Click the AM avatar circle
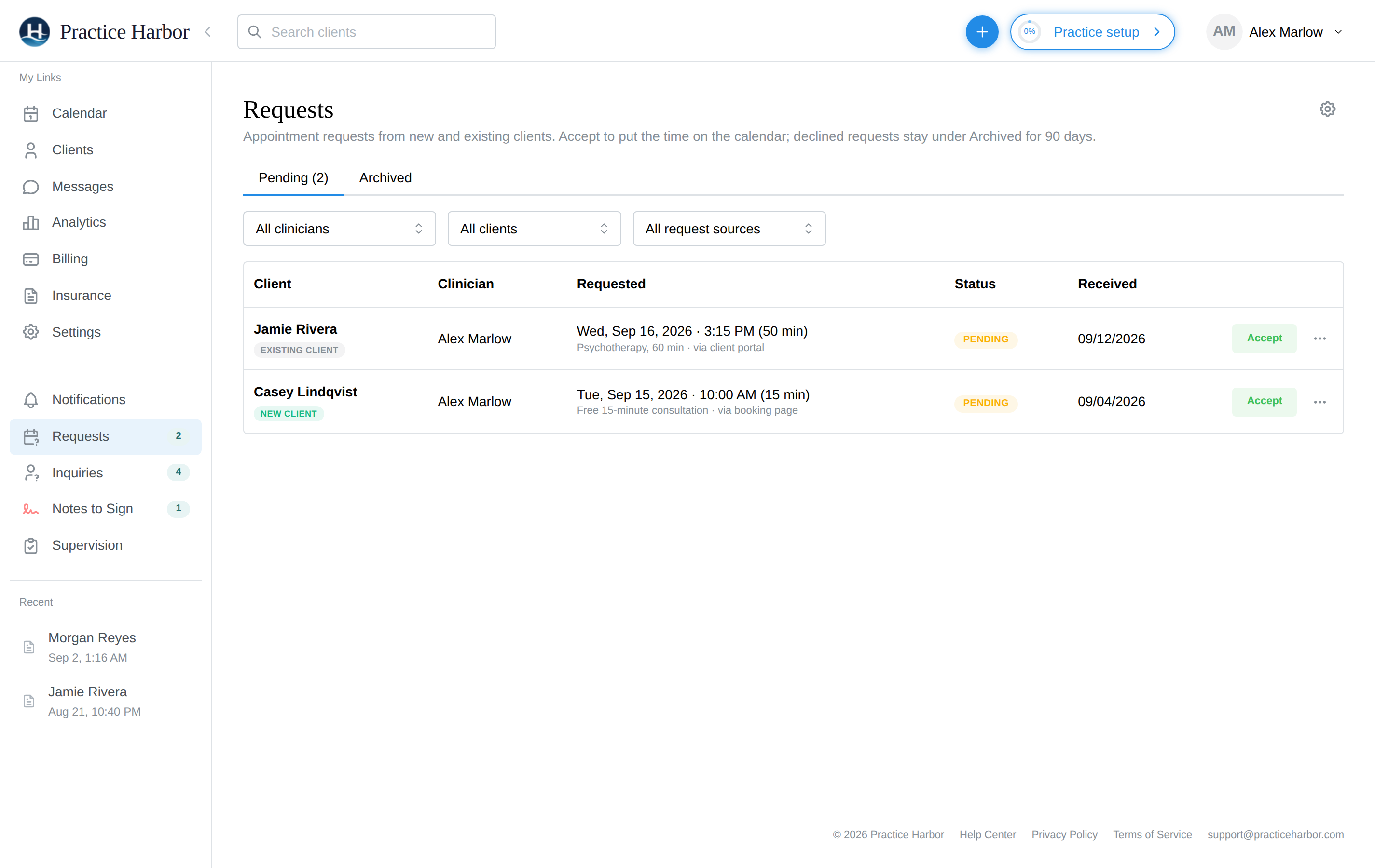The image size is (1375, 868). (1224, 32)
